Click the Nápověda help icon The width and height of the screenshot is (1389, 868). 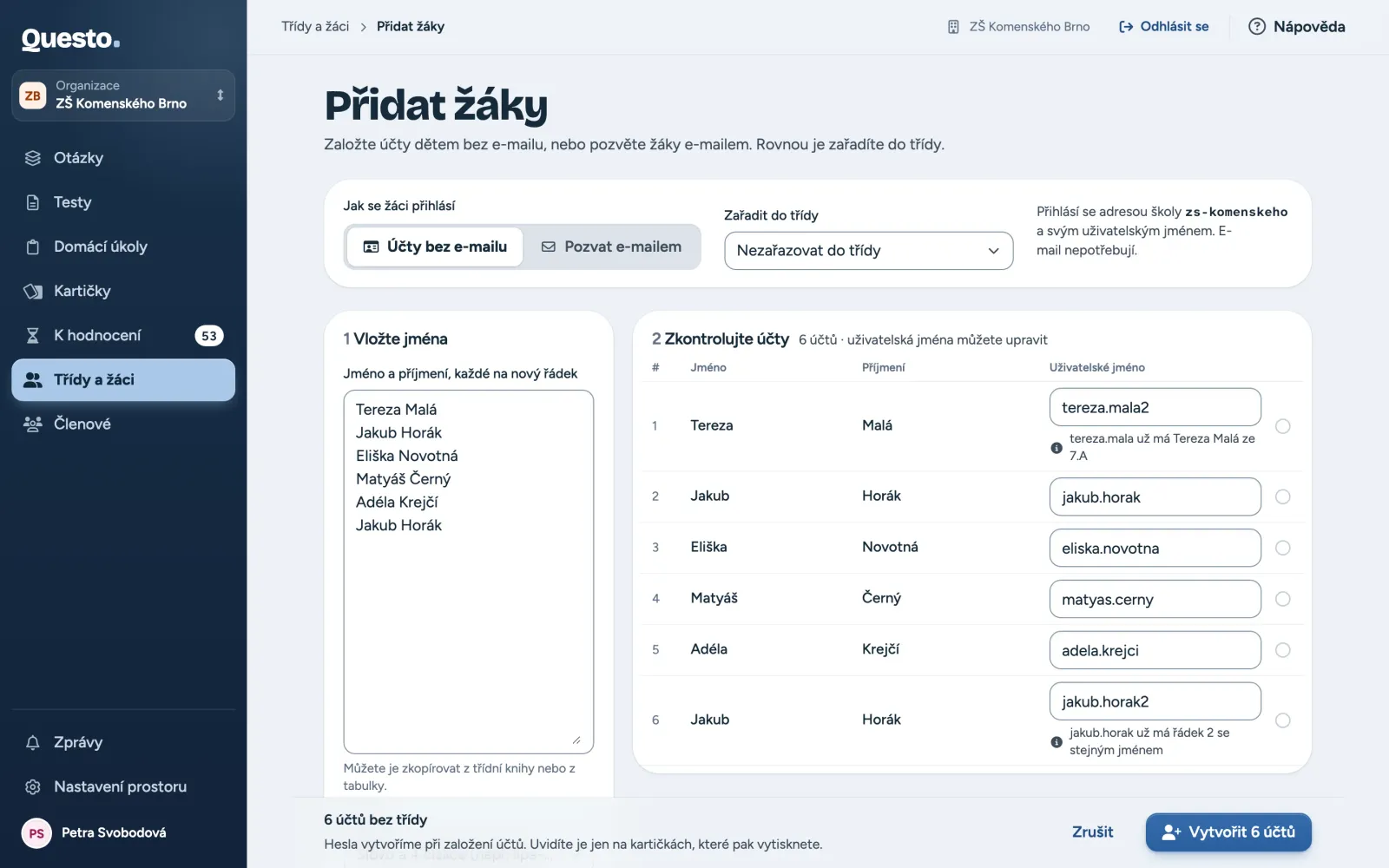pyautogui.click(x=1256, y=26)
